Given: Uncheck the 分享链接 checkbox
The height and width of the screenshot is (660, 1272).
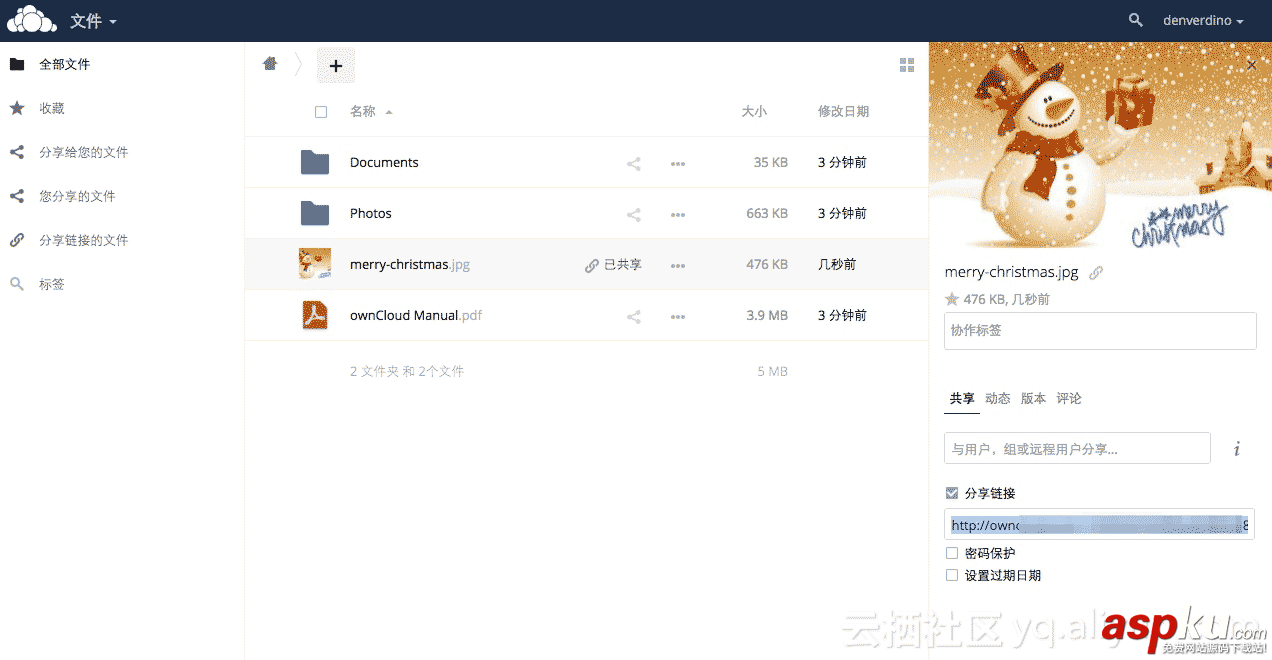Looking at the screenshot, I should click(951, 492).
